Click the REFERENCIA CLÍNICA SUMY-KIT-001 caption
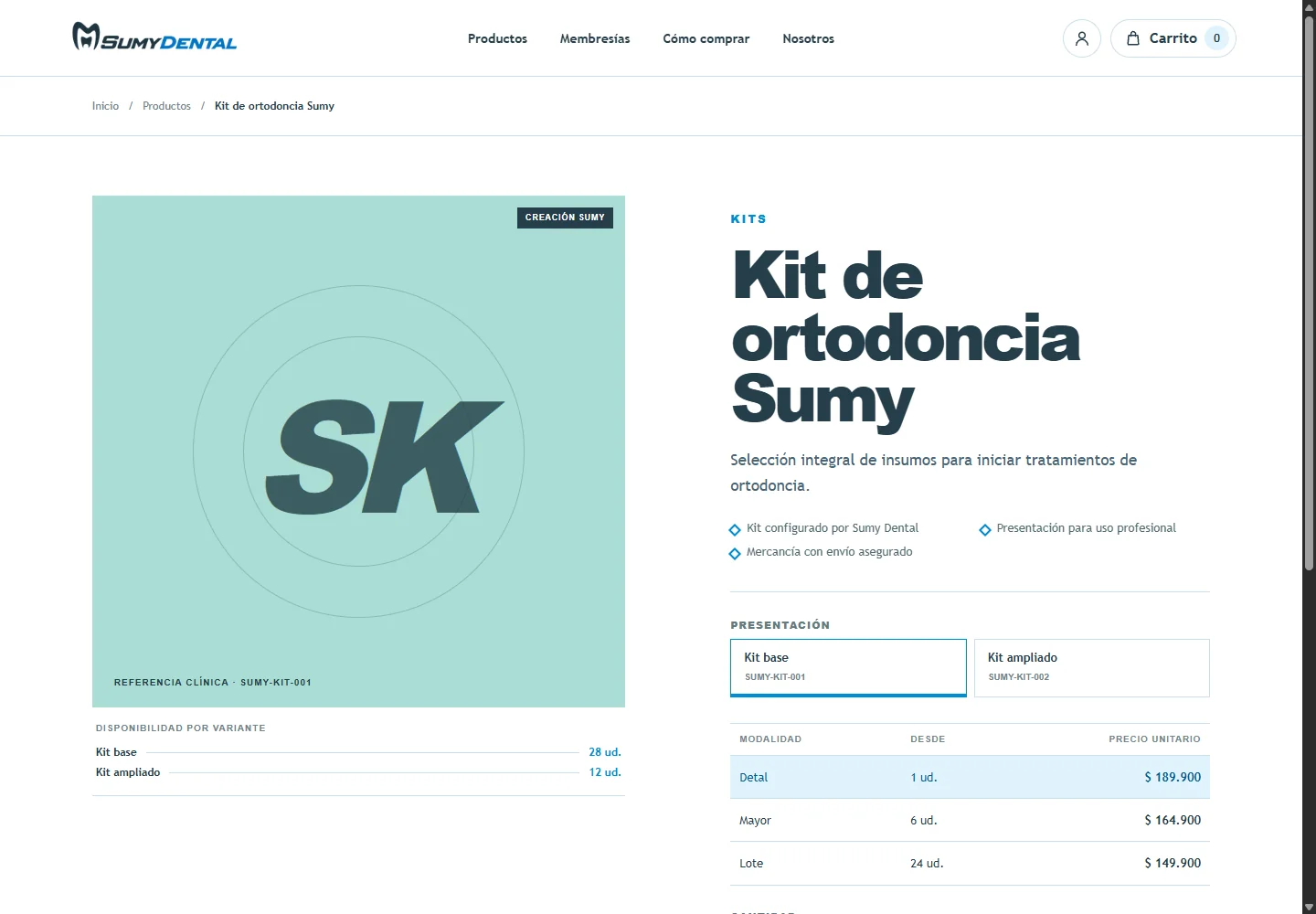 click(213, 683)
